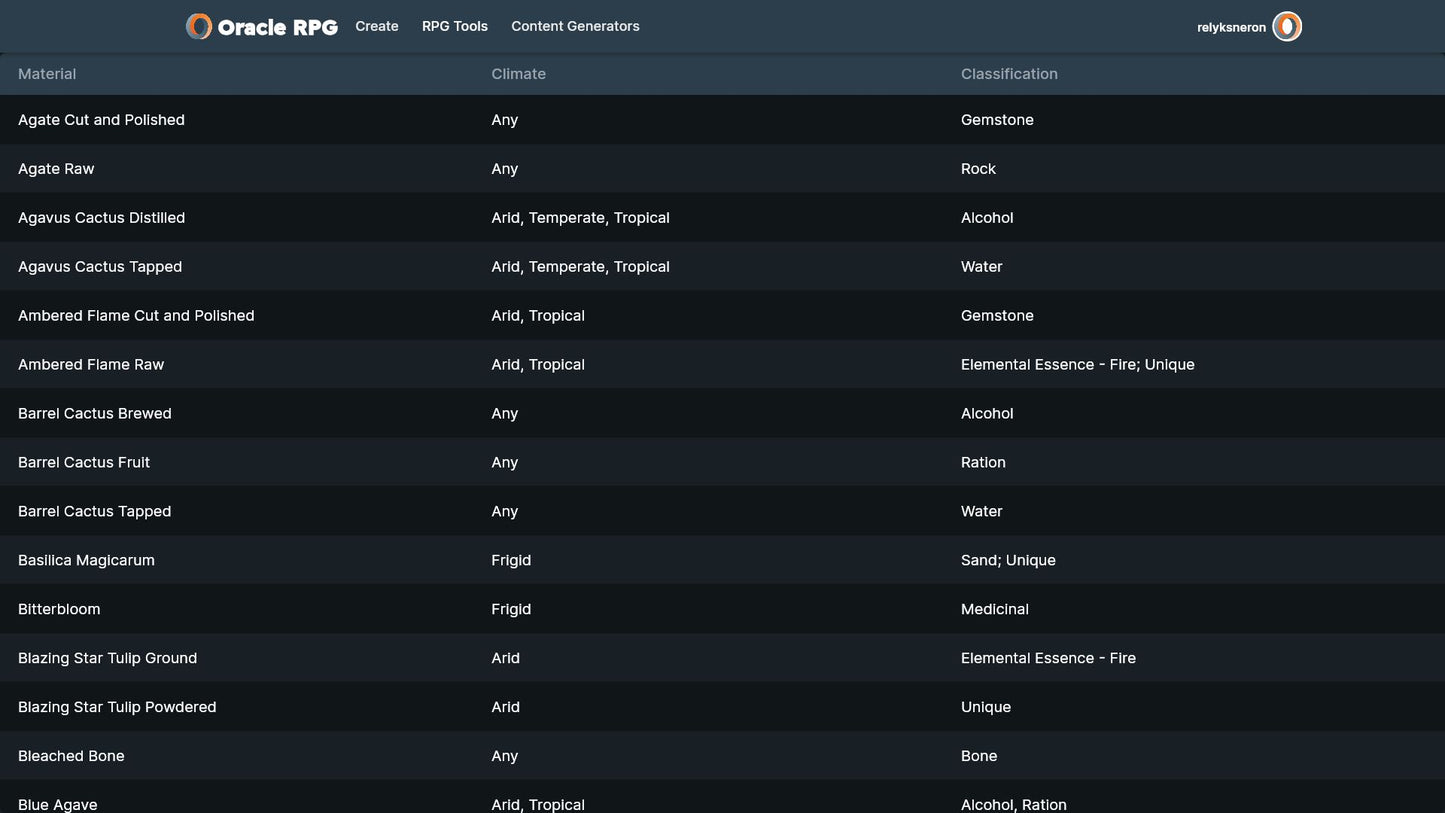Select the Ambered Flame Raw row
The image size is (1445, 813).
tap(91, 365)
